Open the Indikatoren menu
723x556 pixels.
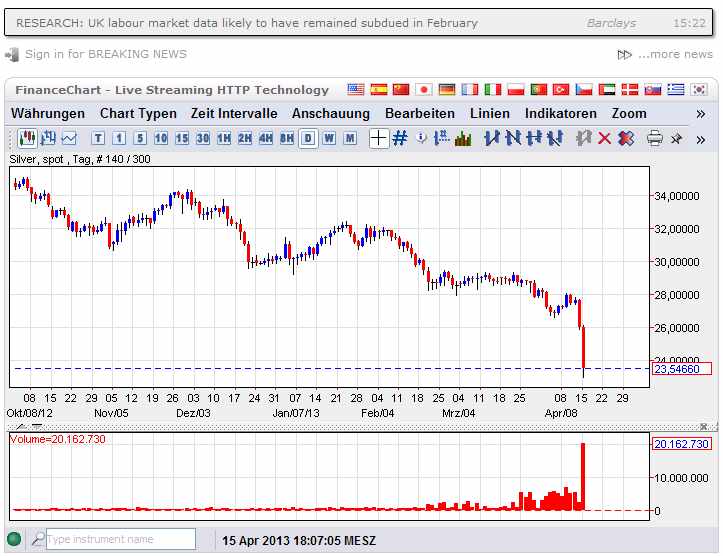click(561, 113)
